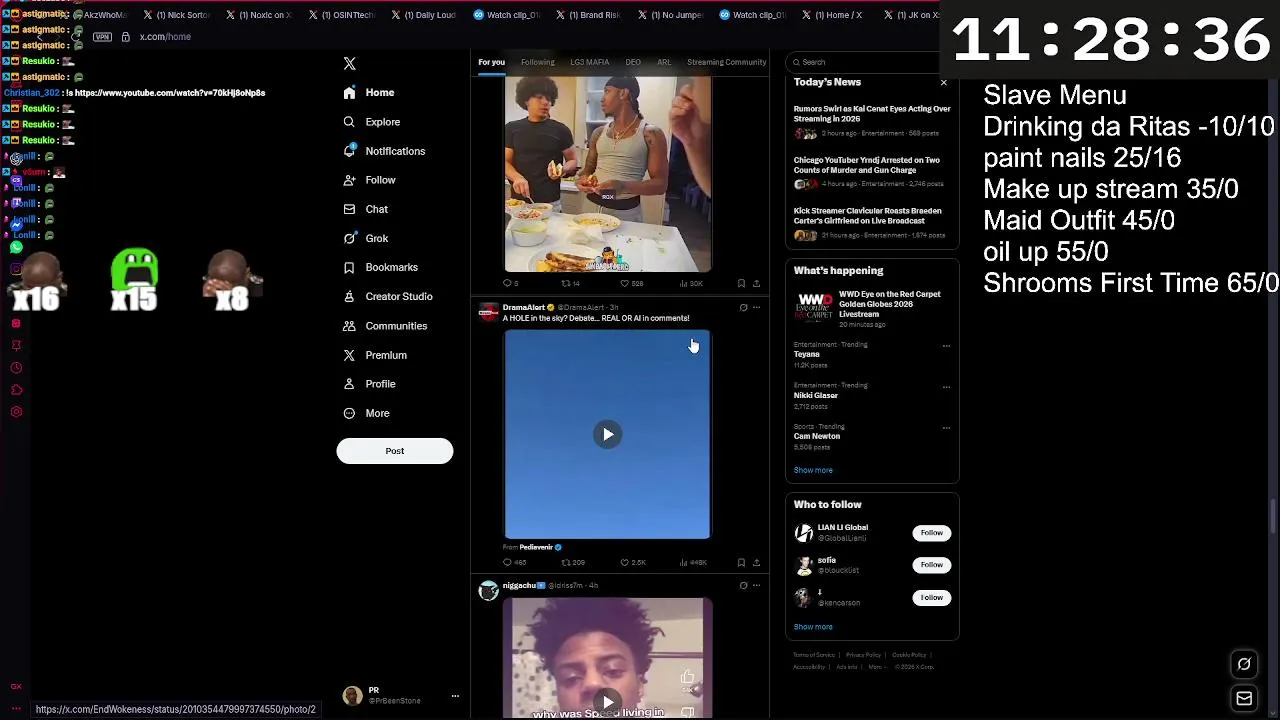Screen dimensions: 1280x720
Task: Open Grok floating button at bottom right
Action: [x=1244, y=664]
